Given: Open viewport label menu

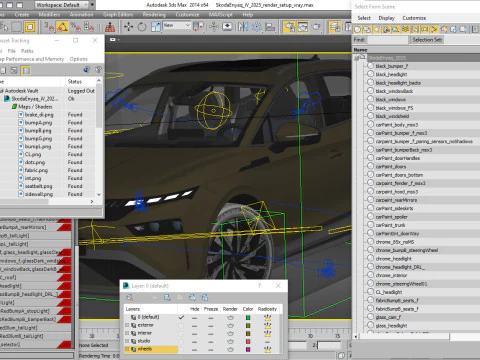Looking at the screenshot, I should [114, 39].
